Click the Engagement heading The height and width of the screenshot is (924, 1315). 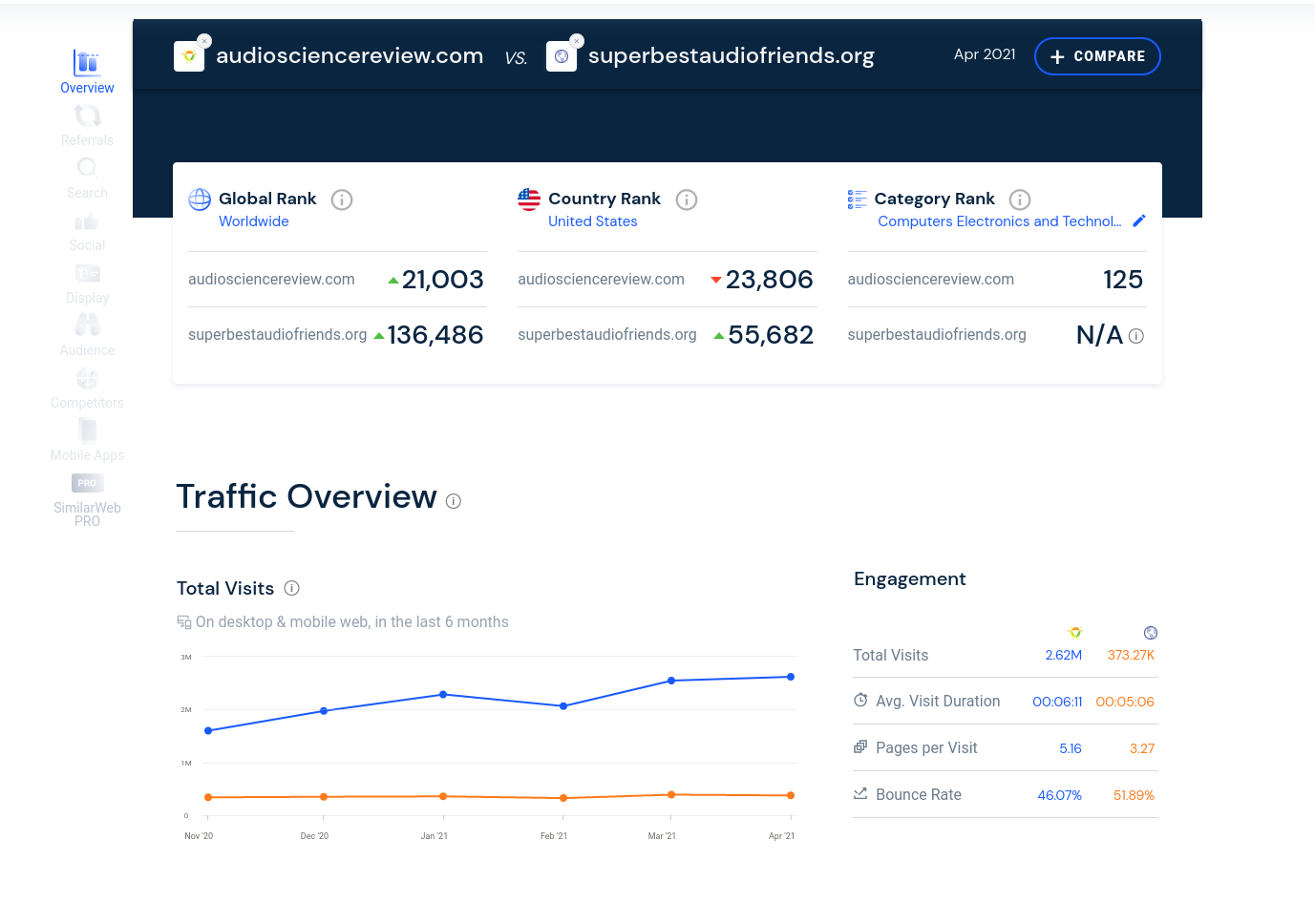pyautogui.click(x=910, y=579)
